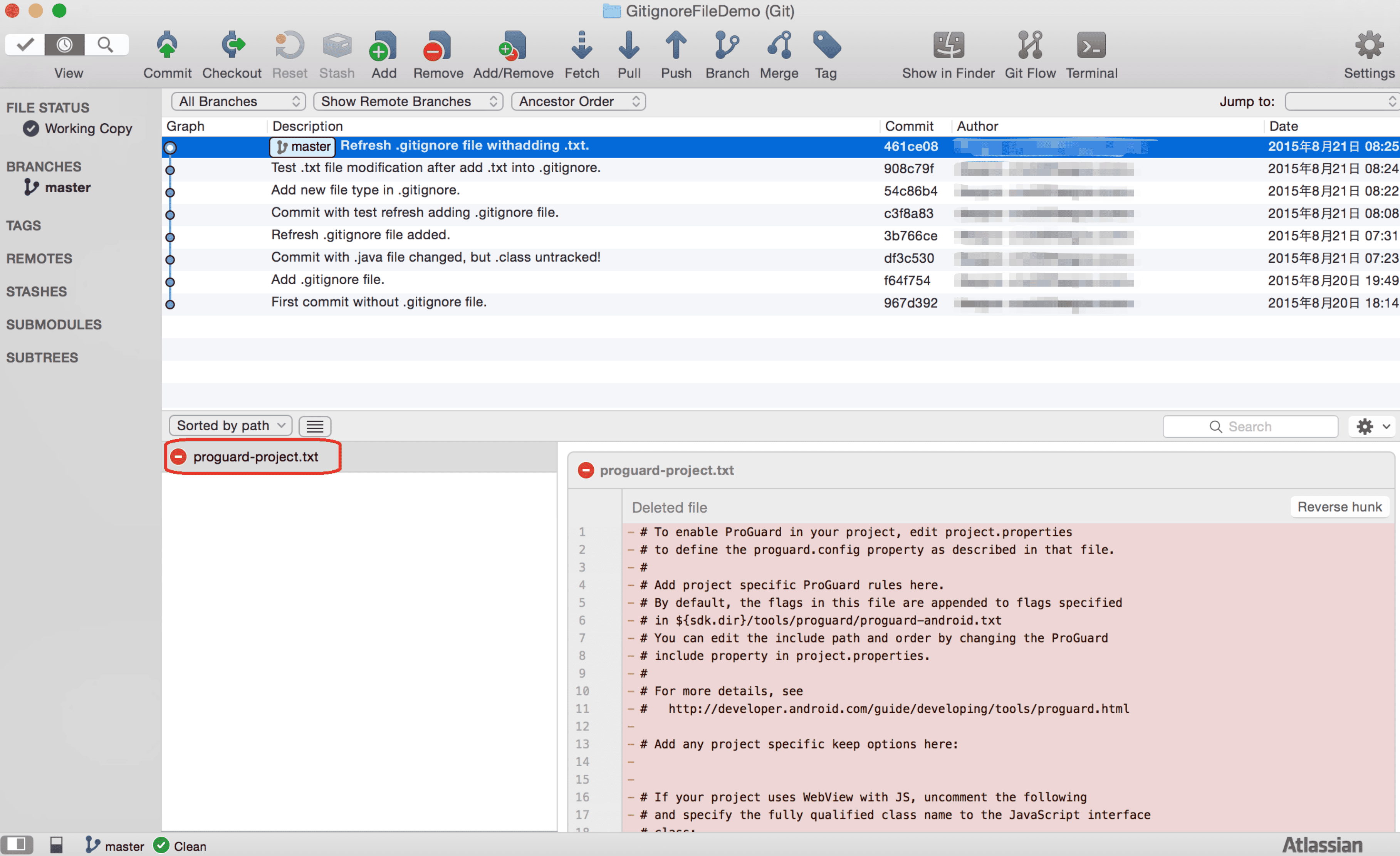Viewport: 1400px width, 856px height.
Task: Click the diff Search field
Action: 1250,426
